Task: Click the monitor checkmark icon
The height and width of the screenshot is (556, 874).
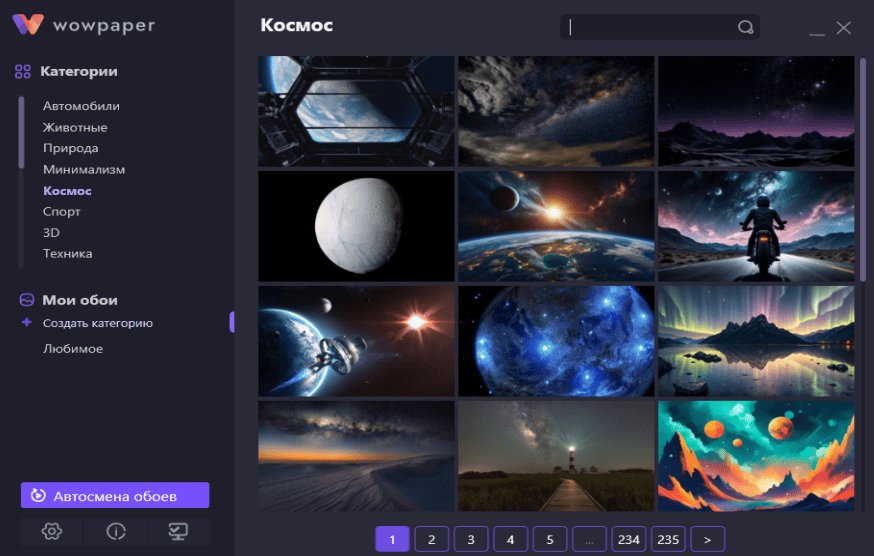Action: click(179, 531)
